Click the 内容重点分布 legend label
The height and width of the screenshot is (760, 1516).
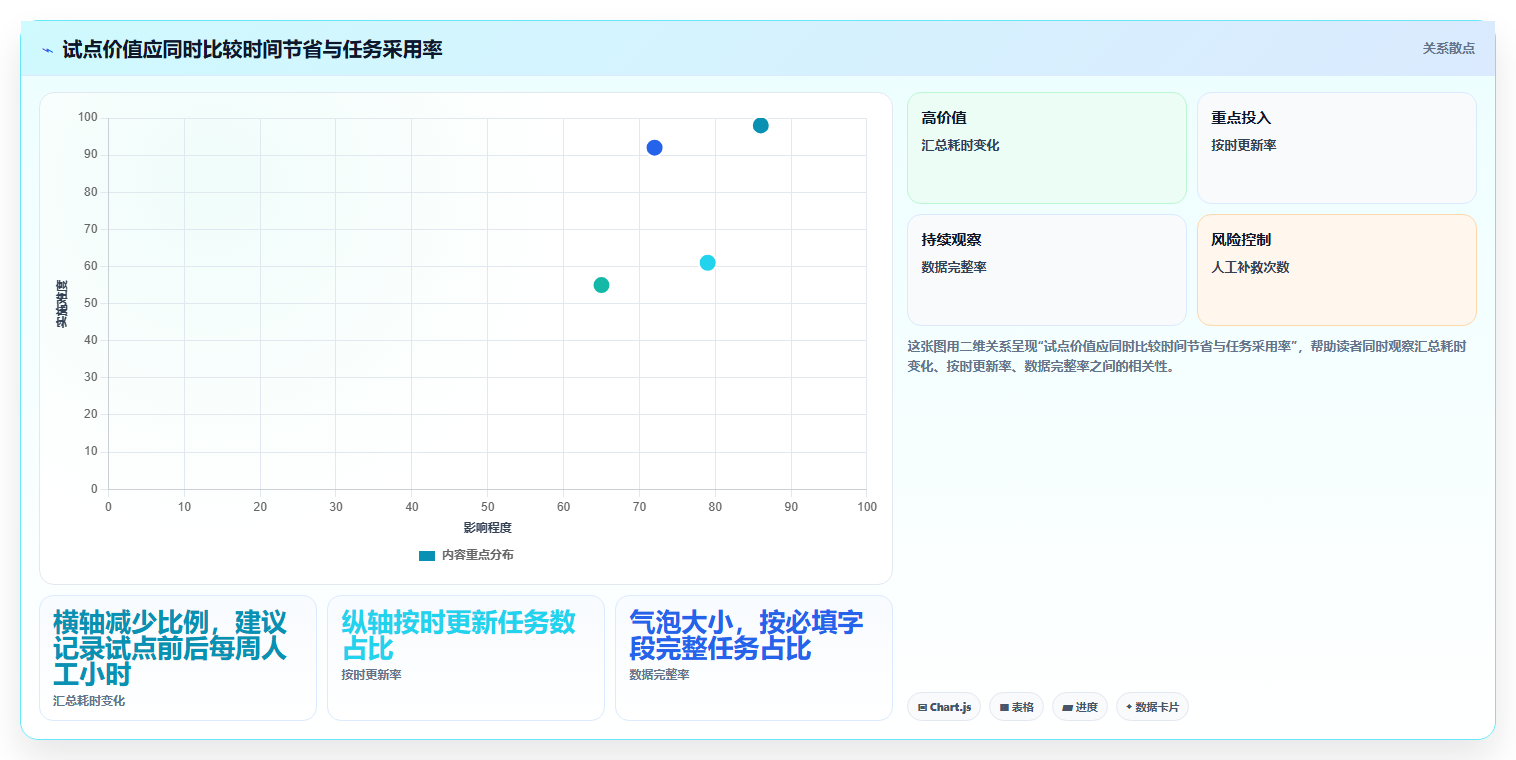click(478, 555)
